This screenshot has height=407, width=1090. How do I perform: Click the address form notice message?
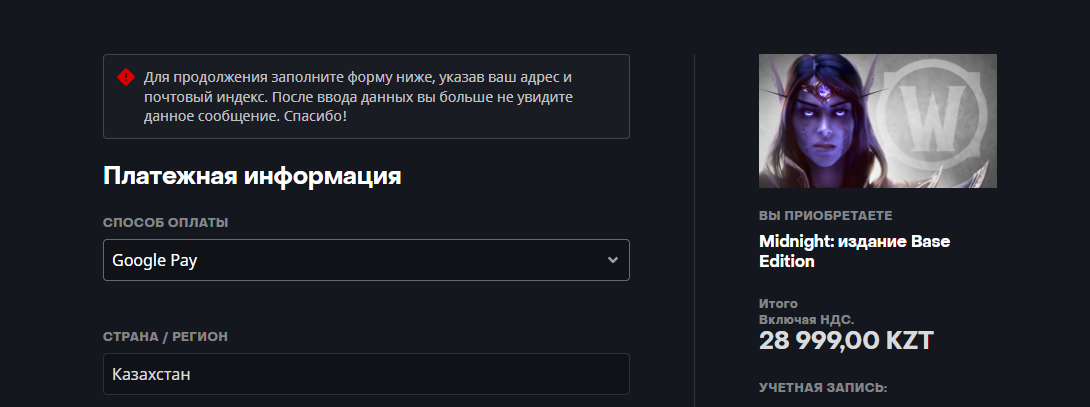click(366, 96)
